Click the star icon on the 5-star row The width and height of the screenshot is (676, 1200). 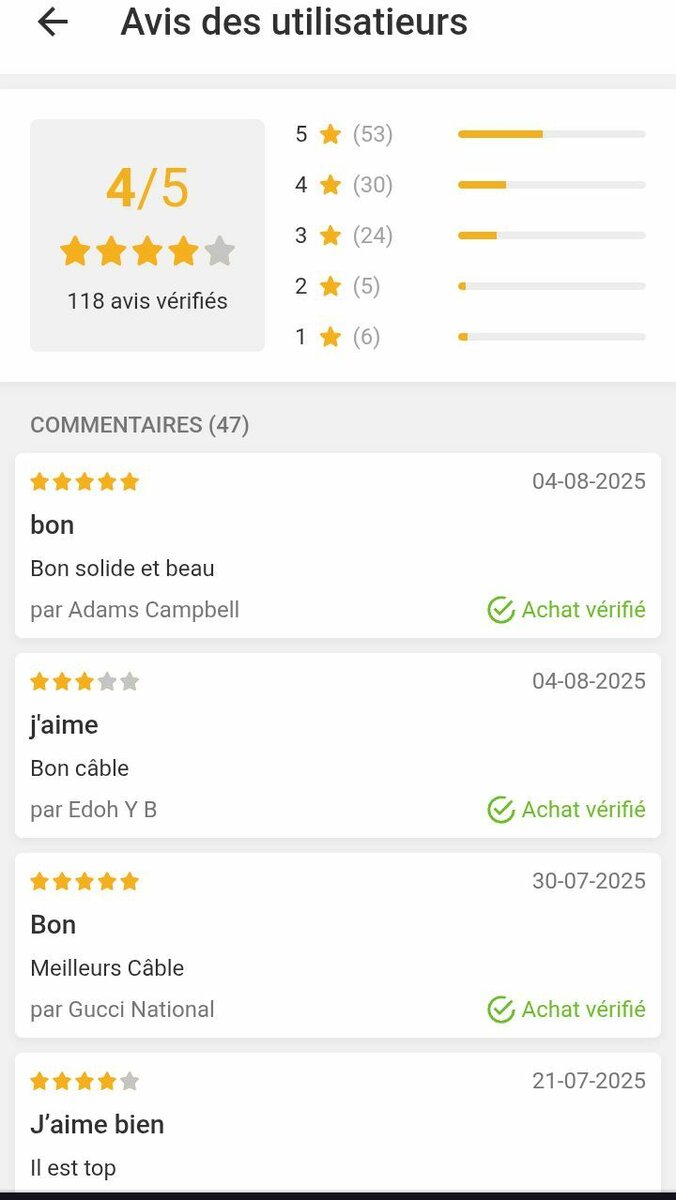tap(329, 133)
